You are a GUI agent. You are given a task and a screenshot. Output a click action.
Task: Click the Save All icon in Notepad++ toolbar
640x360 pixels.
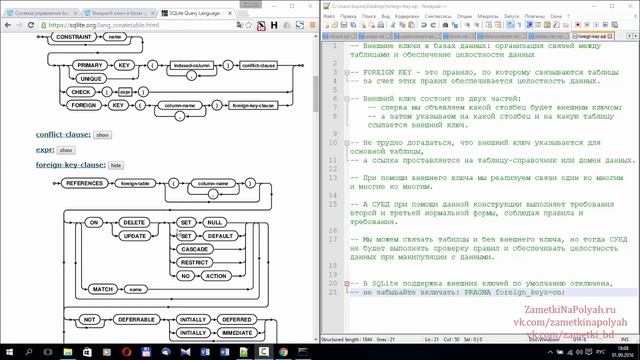[353, 25]
